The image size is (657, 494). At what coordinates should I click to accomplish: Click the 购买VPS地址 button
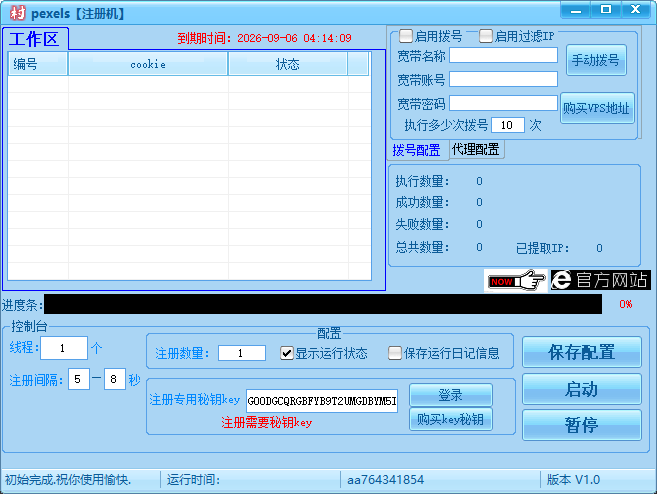point(597,108)
